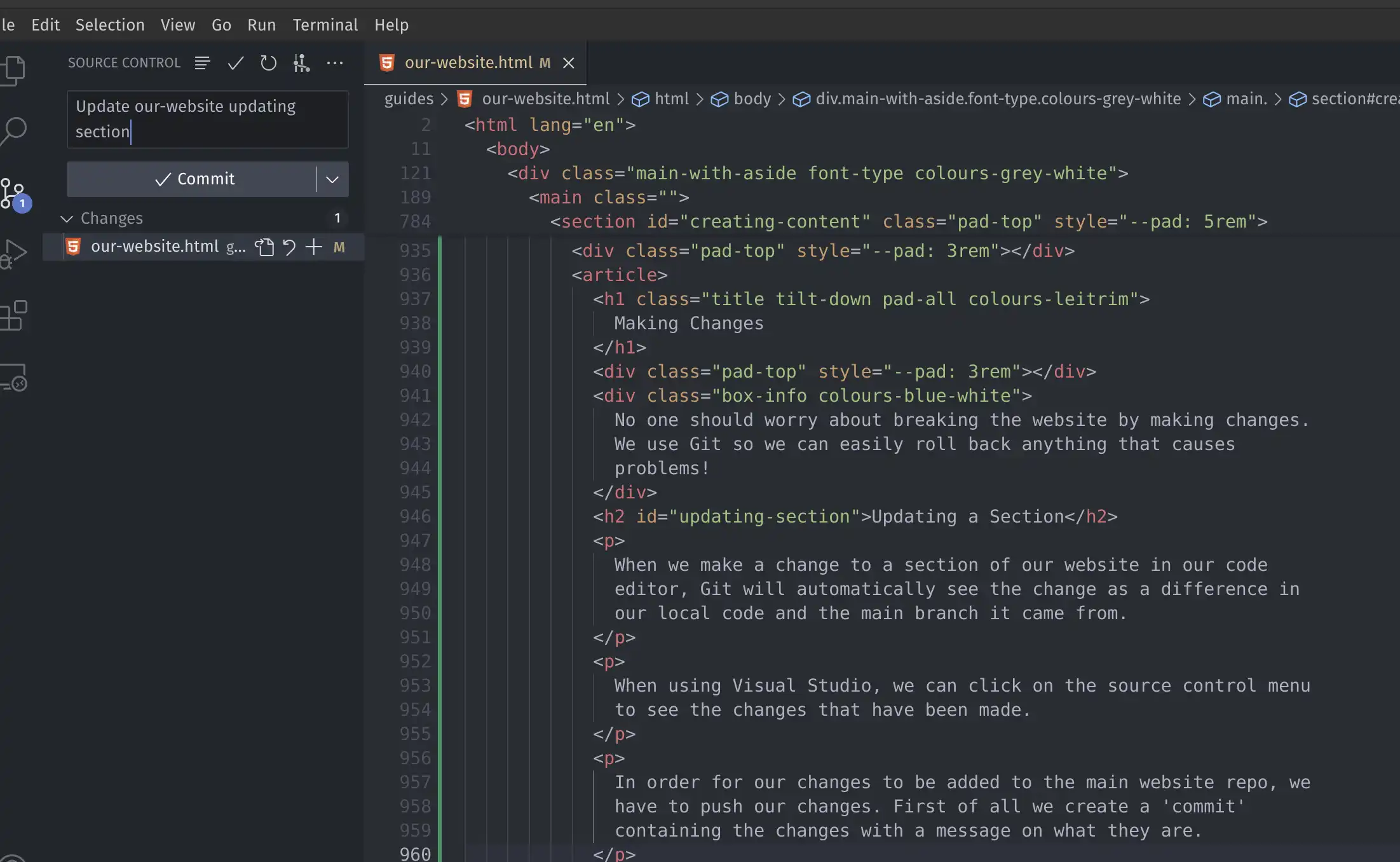Click the Commit button

pyautogui.click(x=191, y=179)
